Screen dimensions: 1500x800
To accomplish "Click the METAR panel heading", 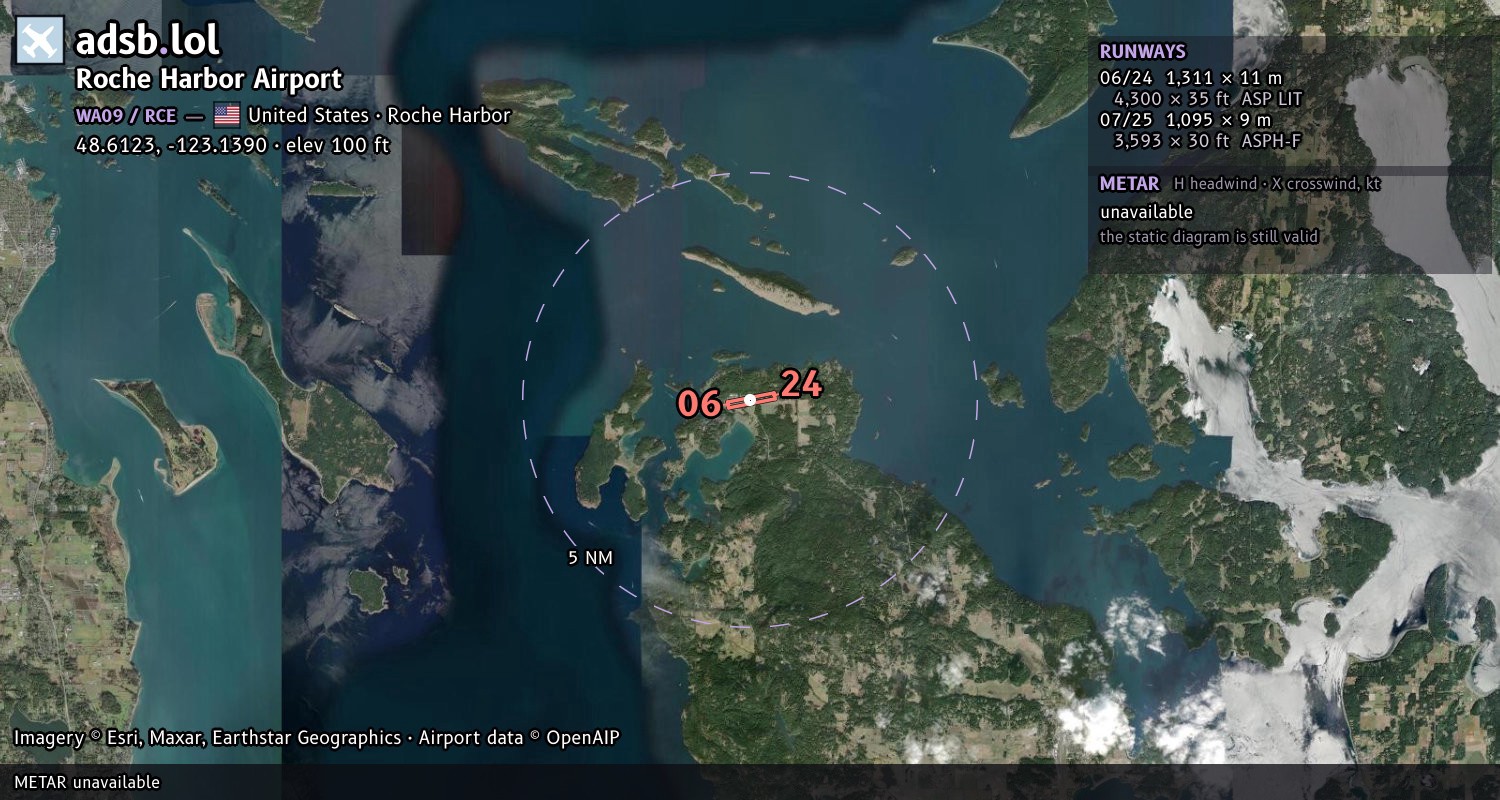I will (1129, 184).
